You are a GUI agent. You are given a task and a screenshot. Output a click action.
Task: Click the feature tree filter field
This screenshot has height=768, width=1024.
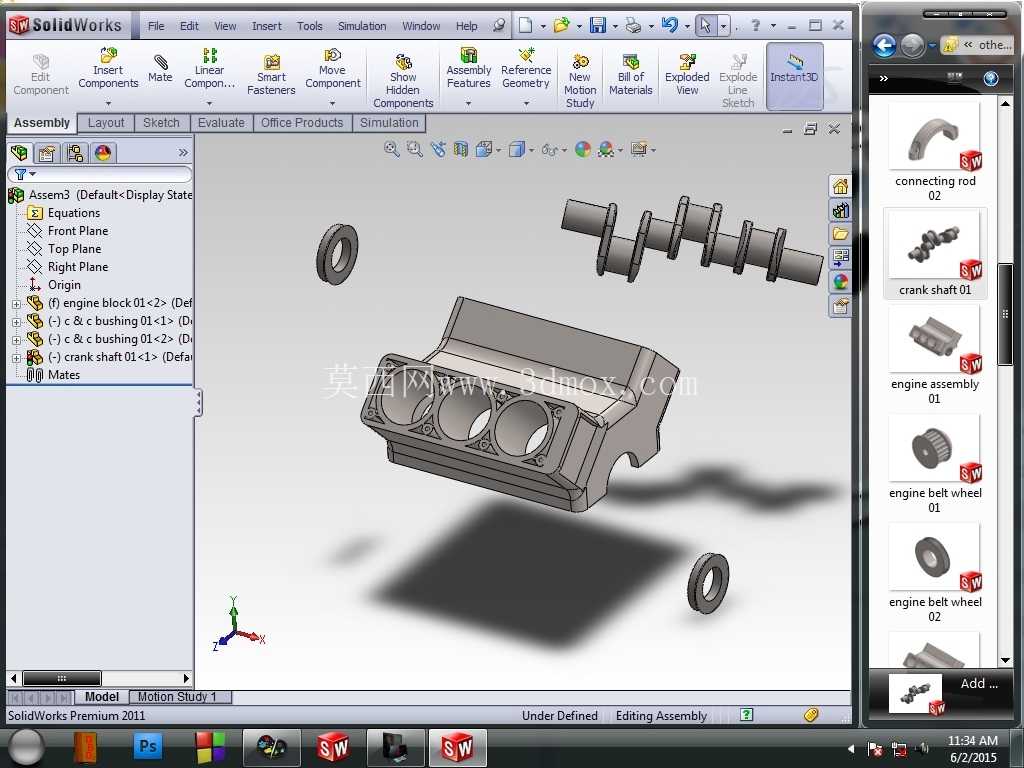click(100, 174)
